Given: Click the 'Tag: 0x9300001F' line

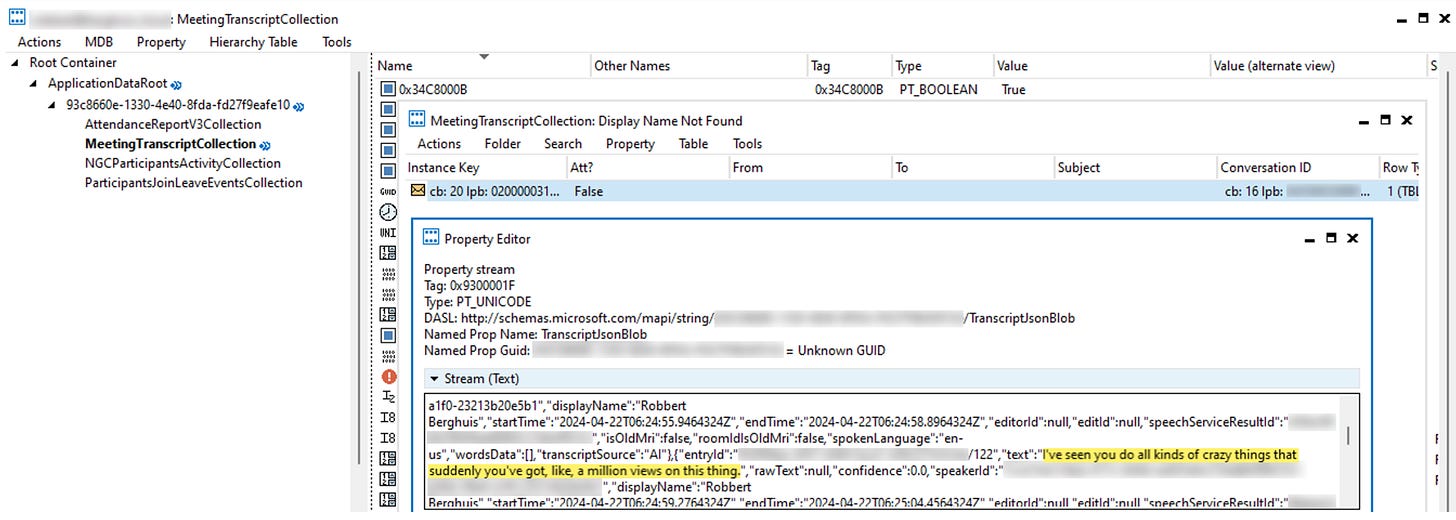Looking at the screenshot, I should [471, 286].
